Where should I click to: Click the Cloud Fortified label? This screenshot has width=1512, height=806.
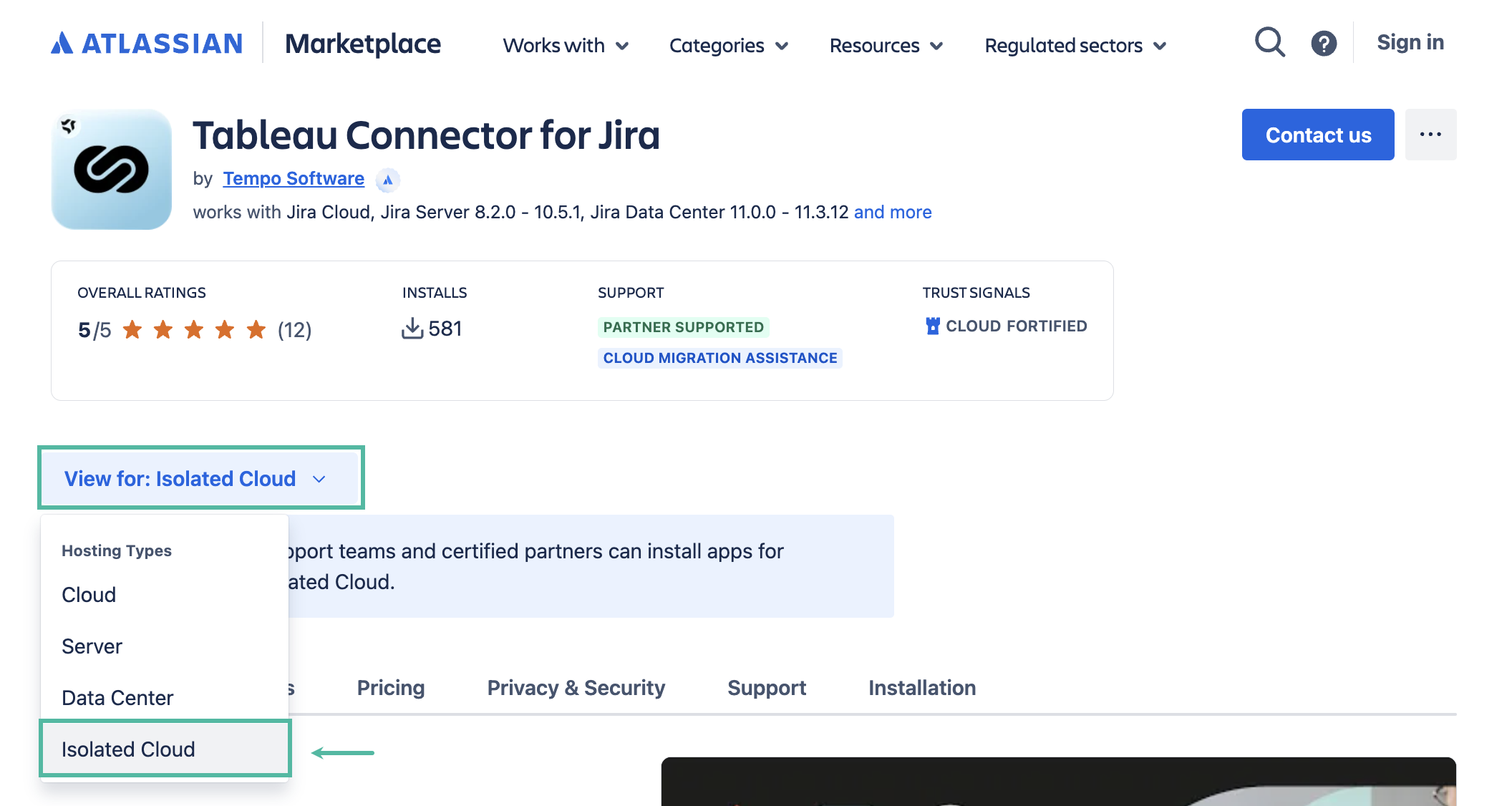pyautogui.click(x=1017, y=326)
